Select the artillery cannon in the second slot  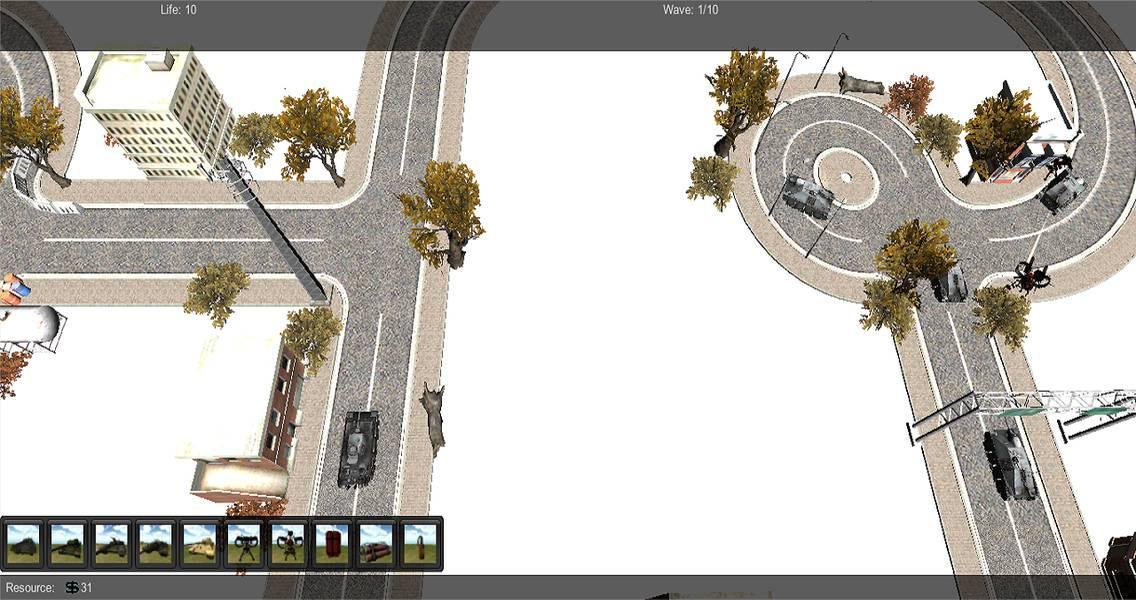pos(65,543)
